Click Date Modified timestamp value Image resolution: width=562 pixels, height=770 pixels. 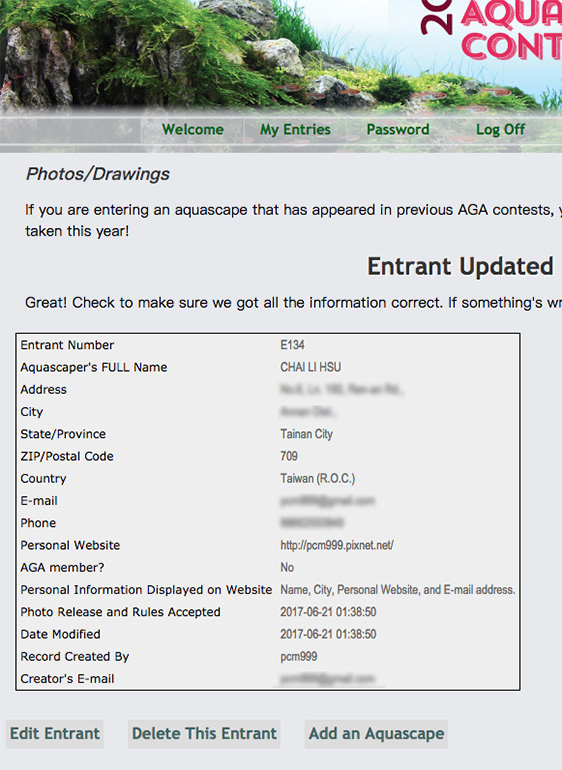tap(328, 634)
